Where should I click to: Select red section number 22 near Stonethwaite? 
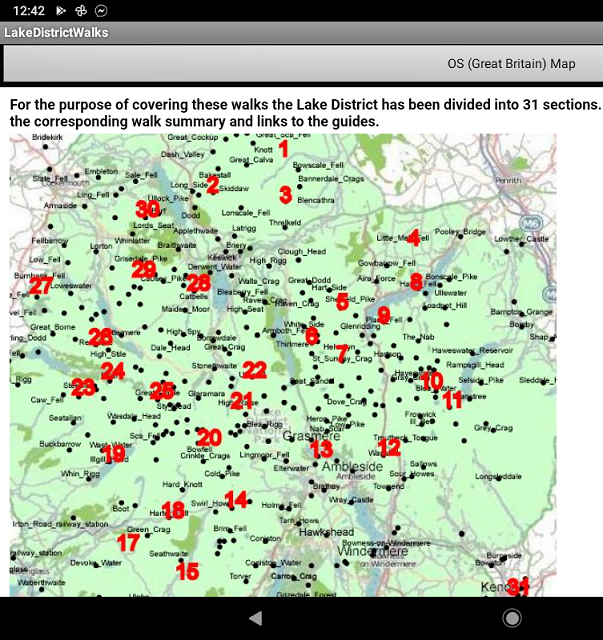point(254,370)
